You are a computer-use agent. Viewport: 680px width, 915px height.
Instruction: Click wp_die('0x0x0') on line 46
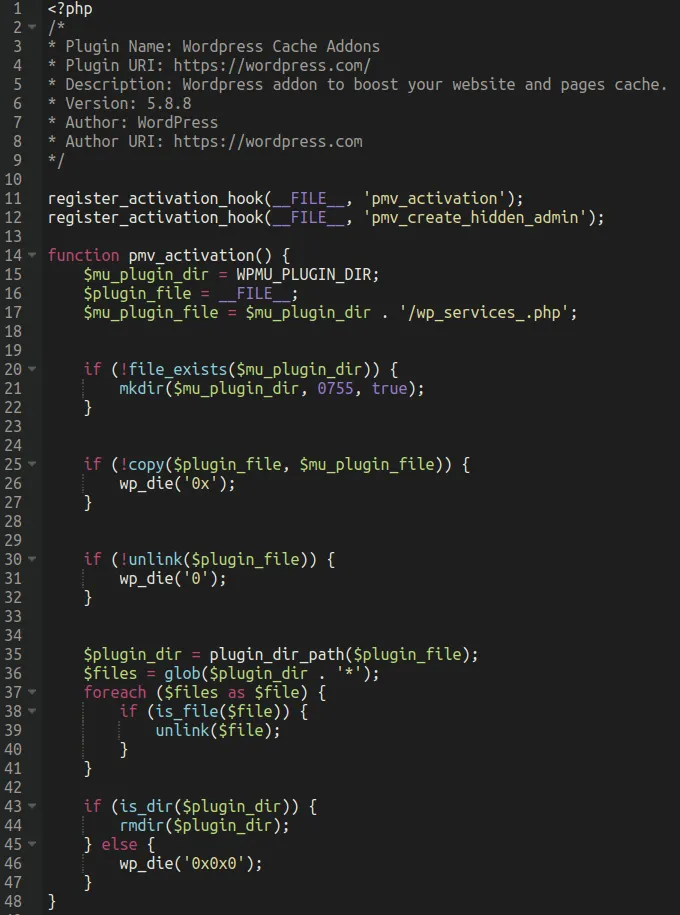click(186, 864)
